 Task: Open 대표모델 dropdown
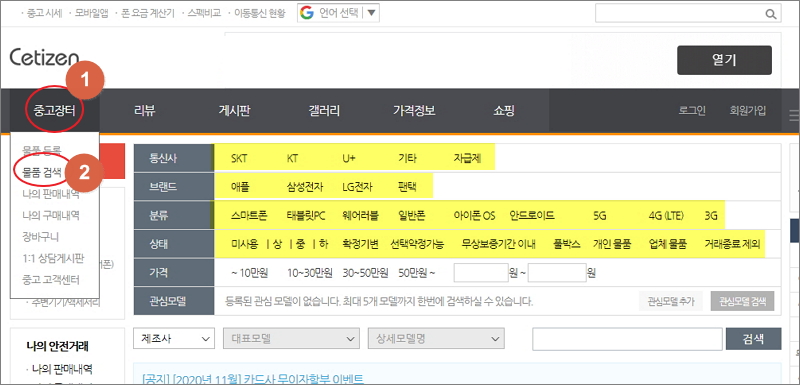point(291,339)
